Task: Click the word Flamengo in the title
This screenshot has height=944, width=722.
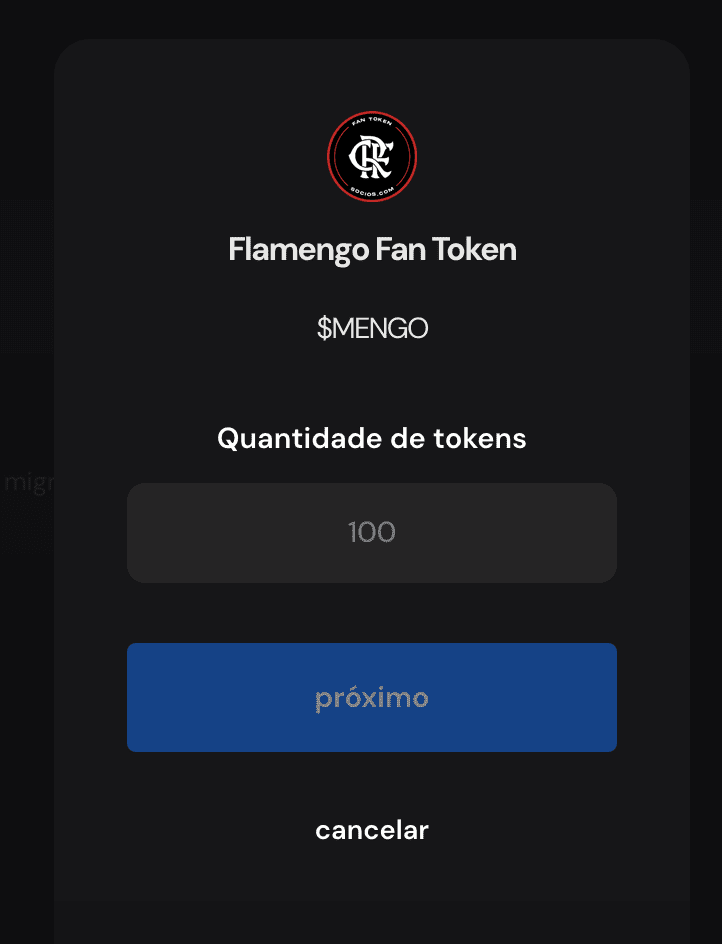Action: pyautogui.click(x=299, y=250)
